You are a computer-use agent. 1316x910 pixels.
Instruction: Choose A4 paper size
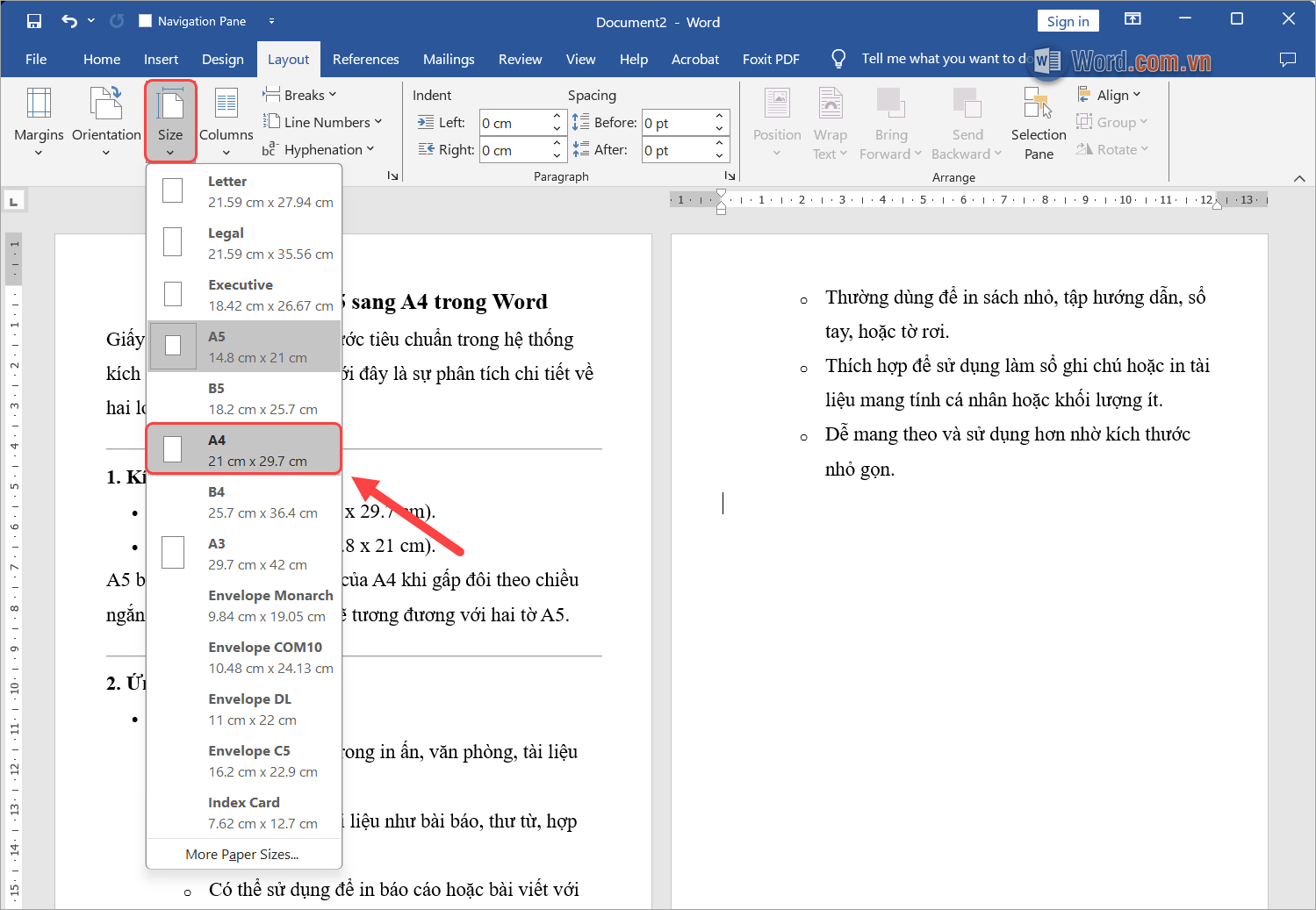244,449
